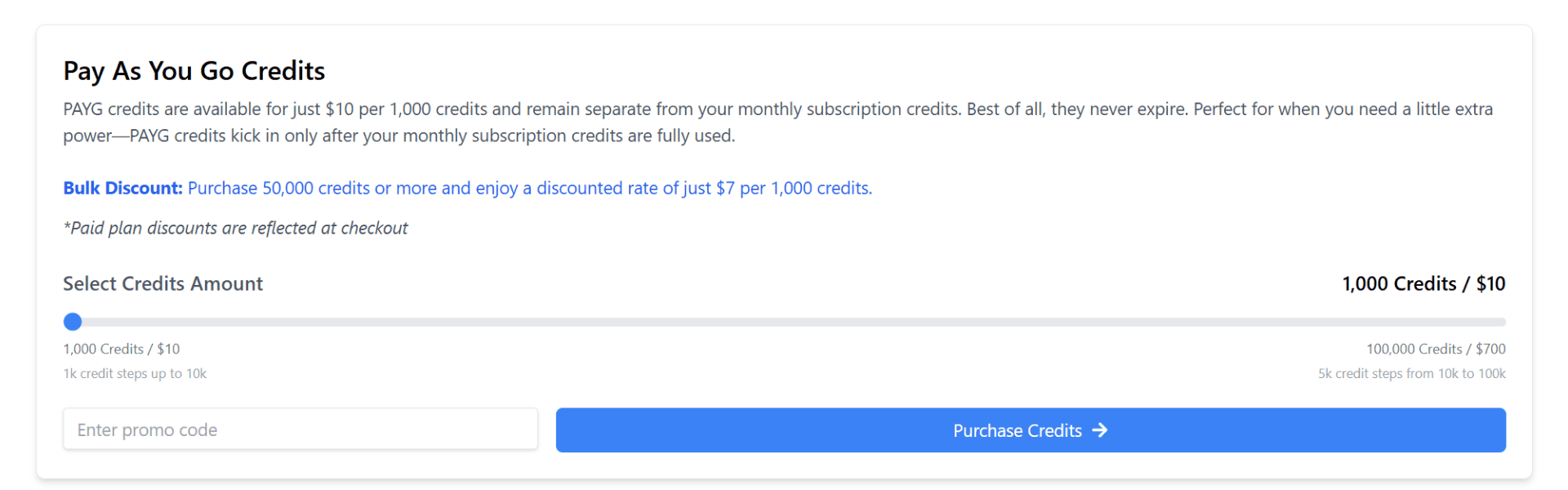Click the italic paid plan discounts note

[235, 229]
